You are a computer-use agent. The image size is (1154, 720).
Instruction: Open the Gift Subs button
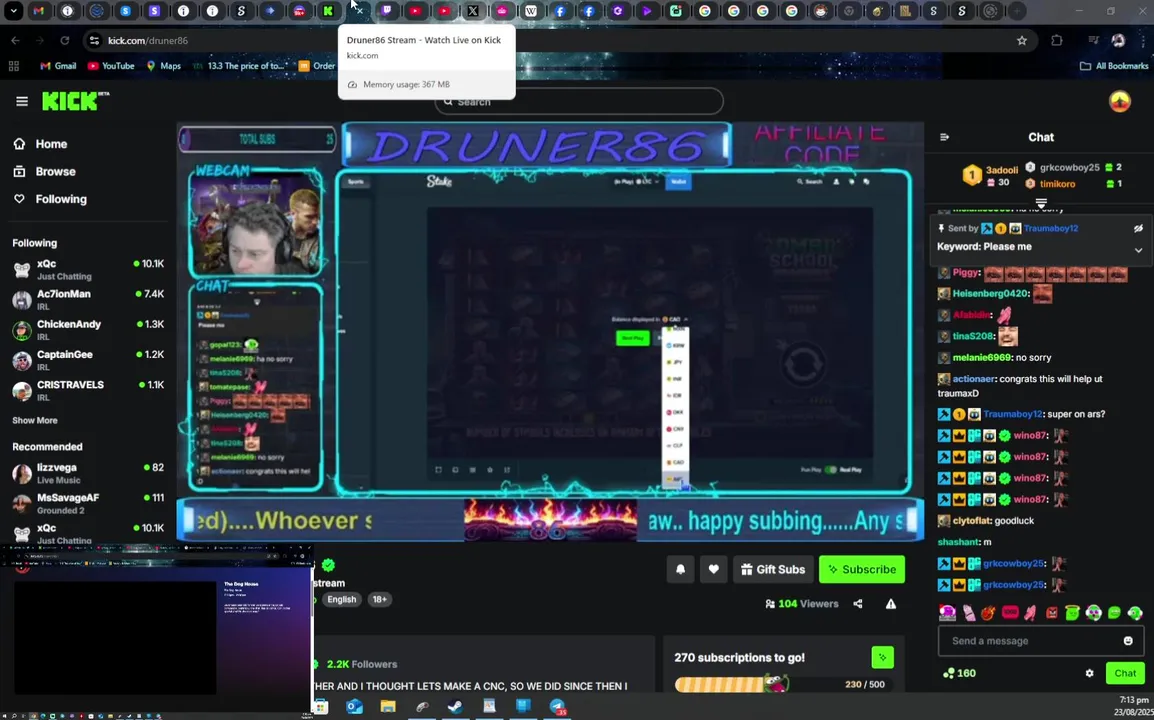coord(773,569)
